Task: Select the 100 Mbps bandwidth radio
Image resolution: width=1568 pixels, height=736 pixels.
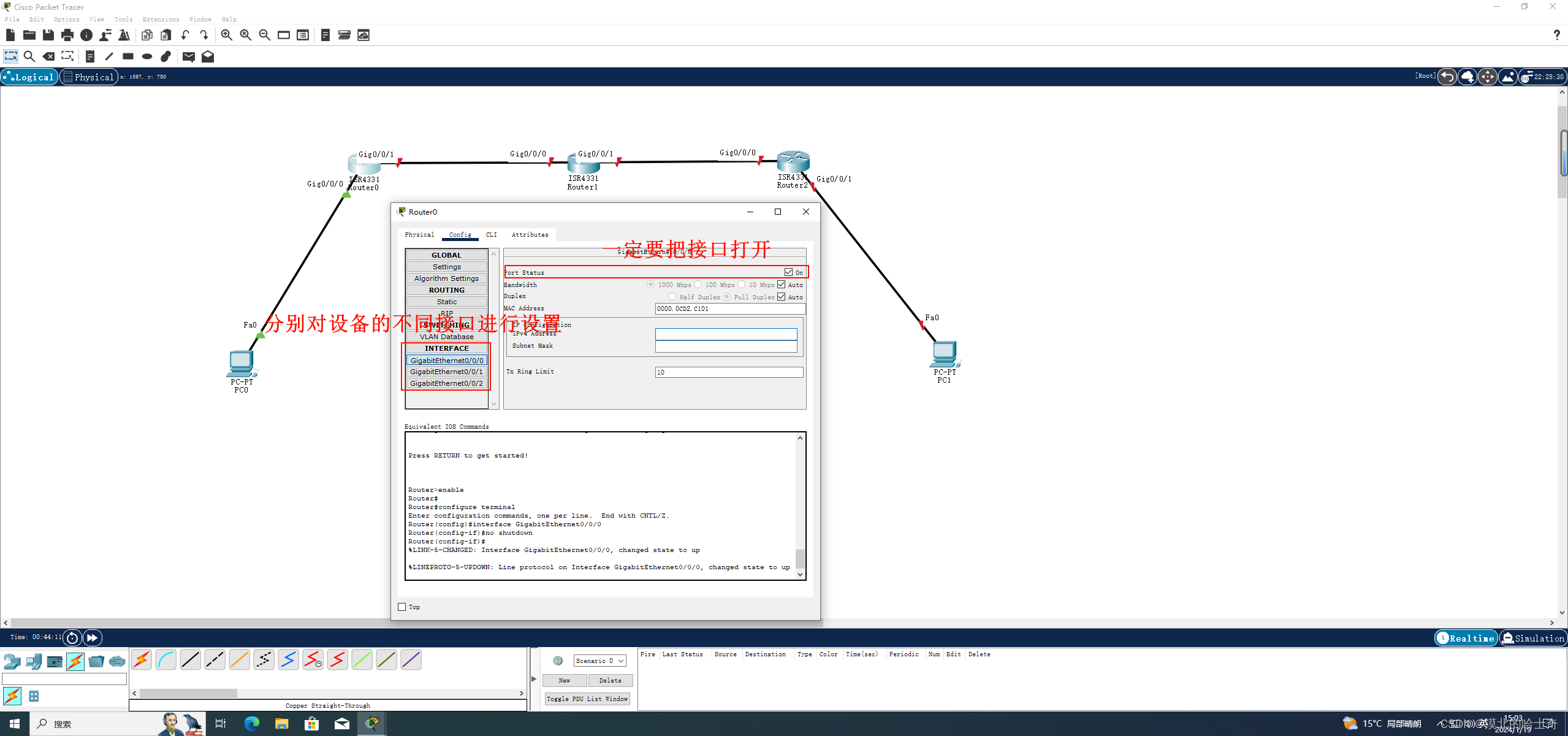Action: [x=698, y=285]
